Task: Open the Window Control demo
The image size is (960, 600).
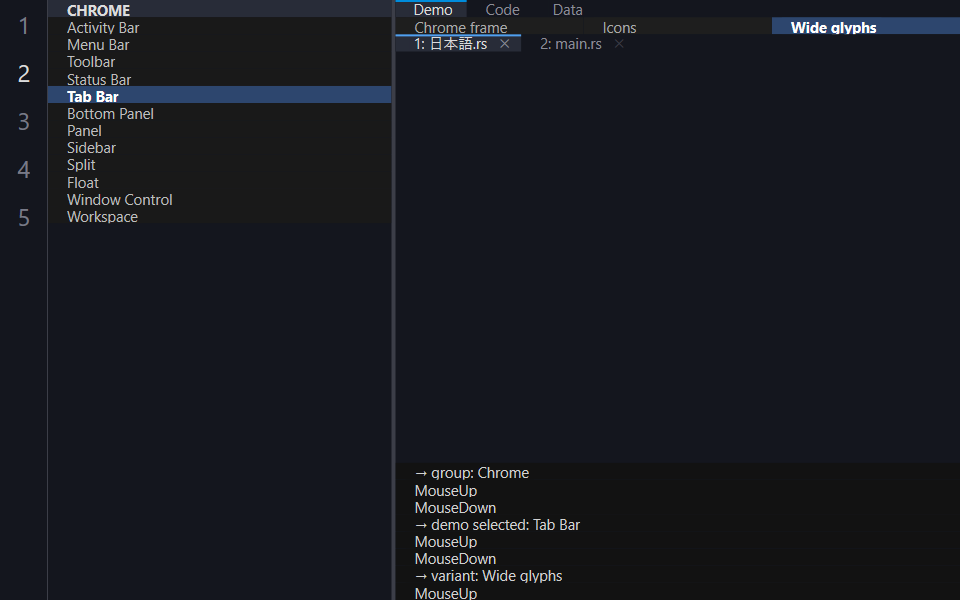Action: 219,200
